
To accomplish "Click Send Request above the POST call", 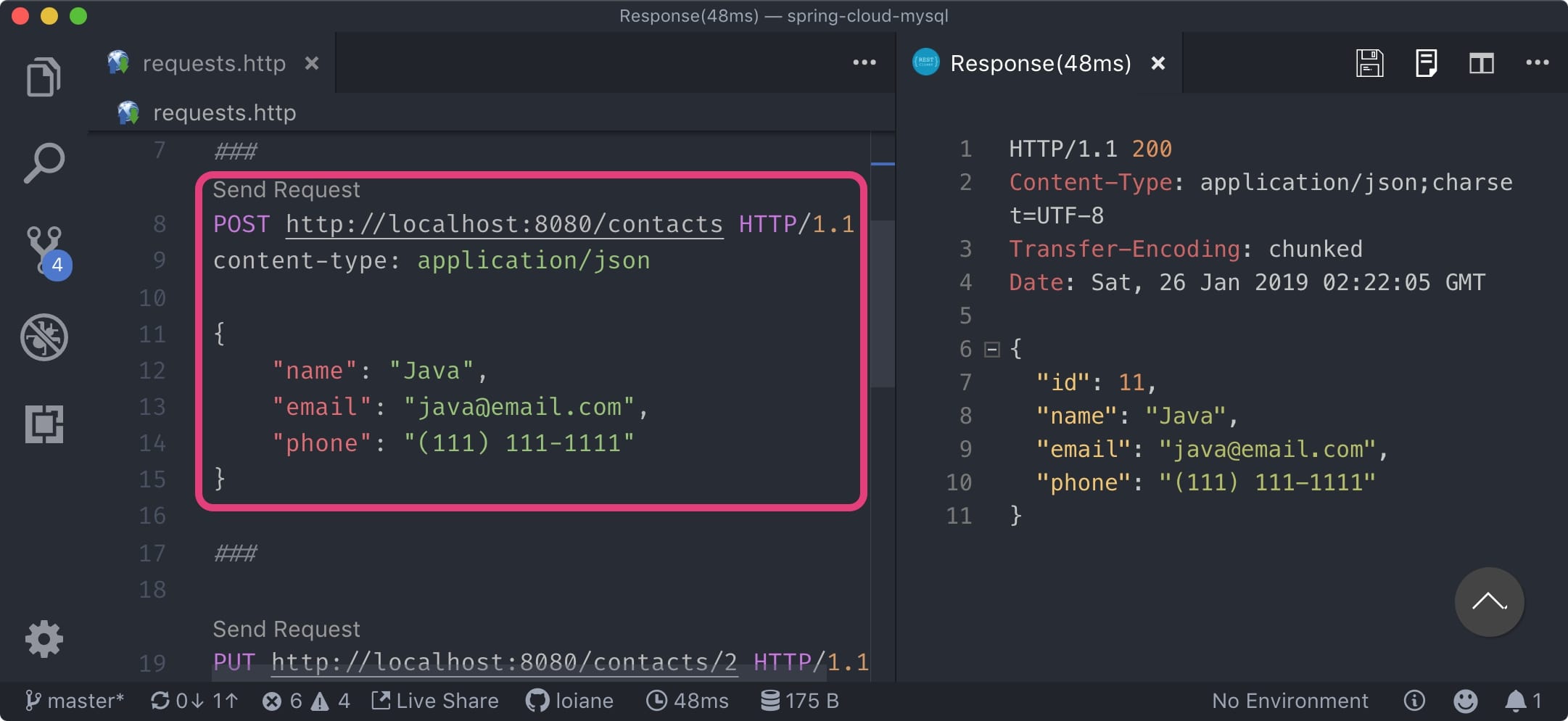I will pos(286,189).
